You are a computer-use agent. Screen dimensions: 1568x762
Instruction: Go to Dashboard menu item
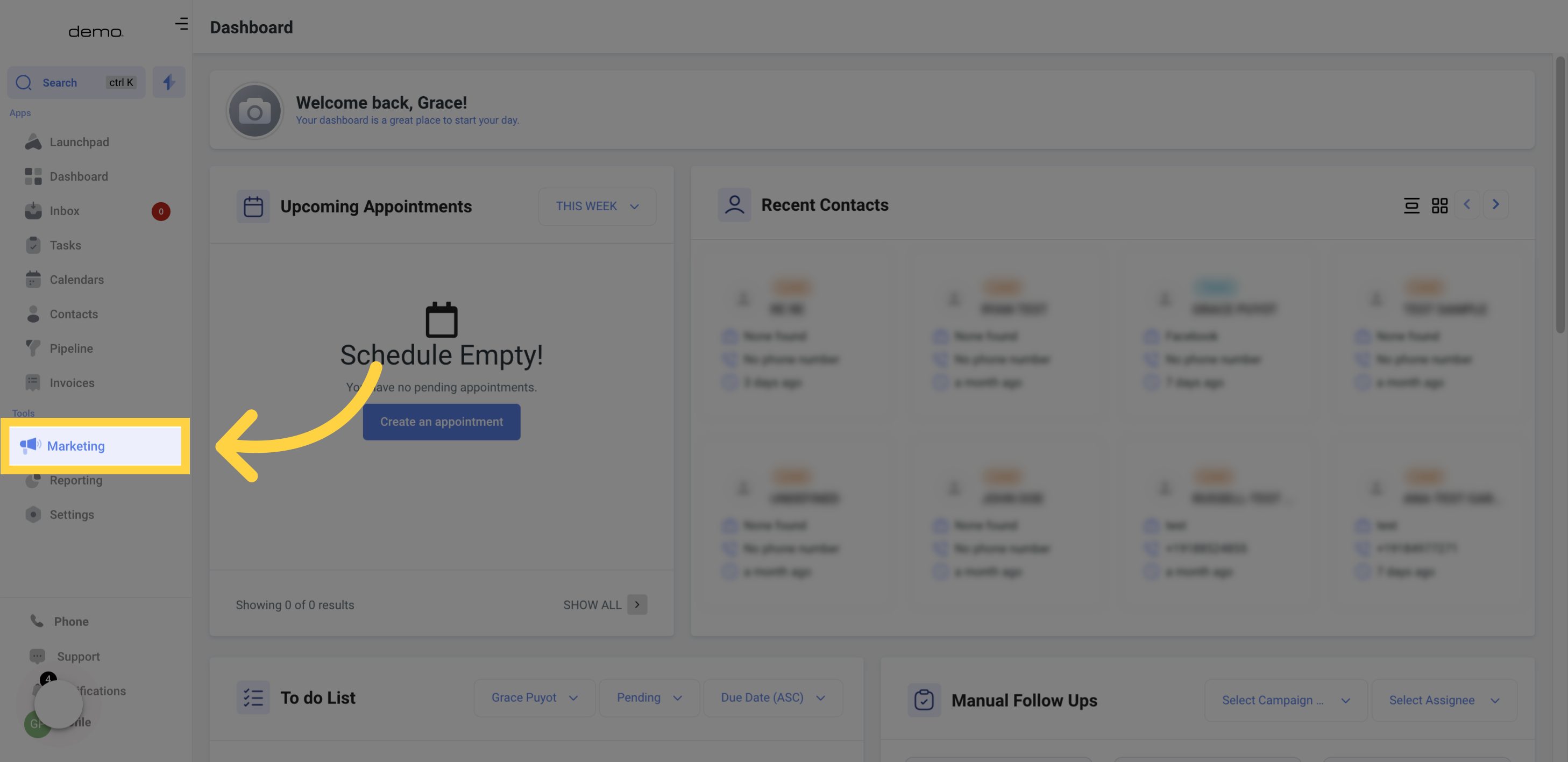79,176
